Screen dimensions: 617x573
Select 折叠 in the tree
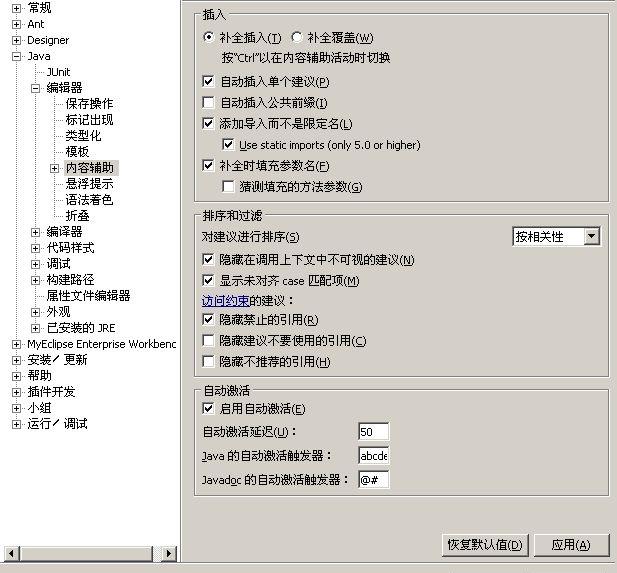pos(77,216)
